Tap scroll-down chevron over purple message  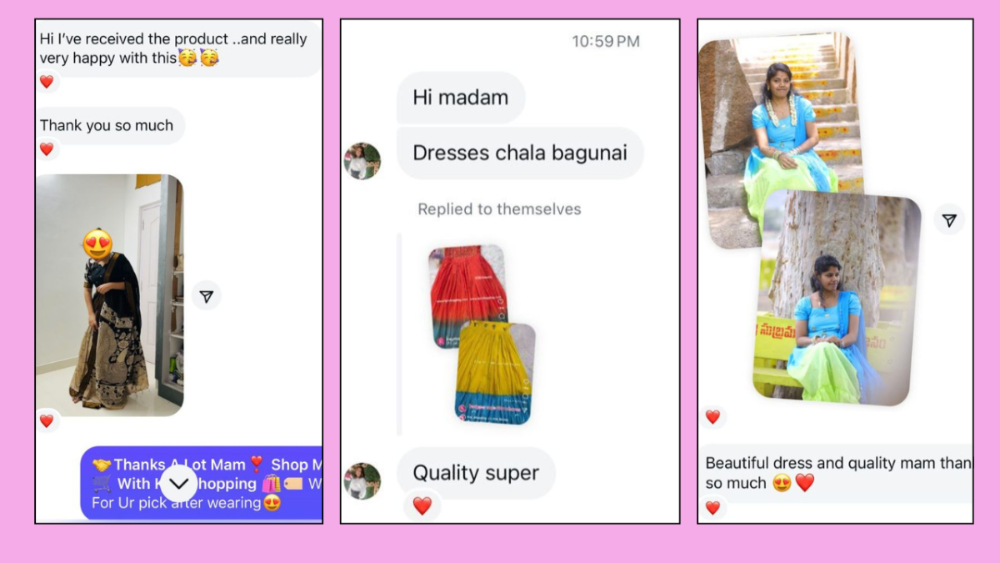179,483
